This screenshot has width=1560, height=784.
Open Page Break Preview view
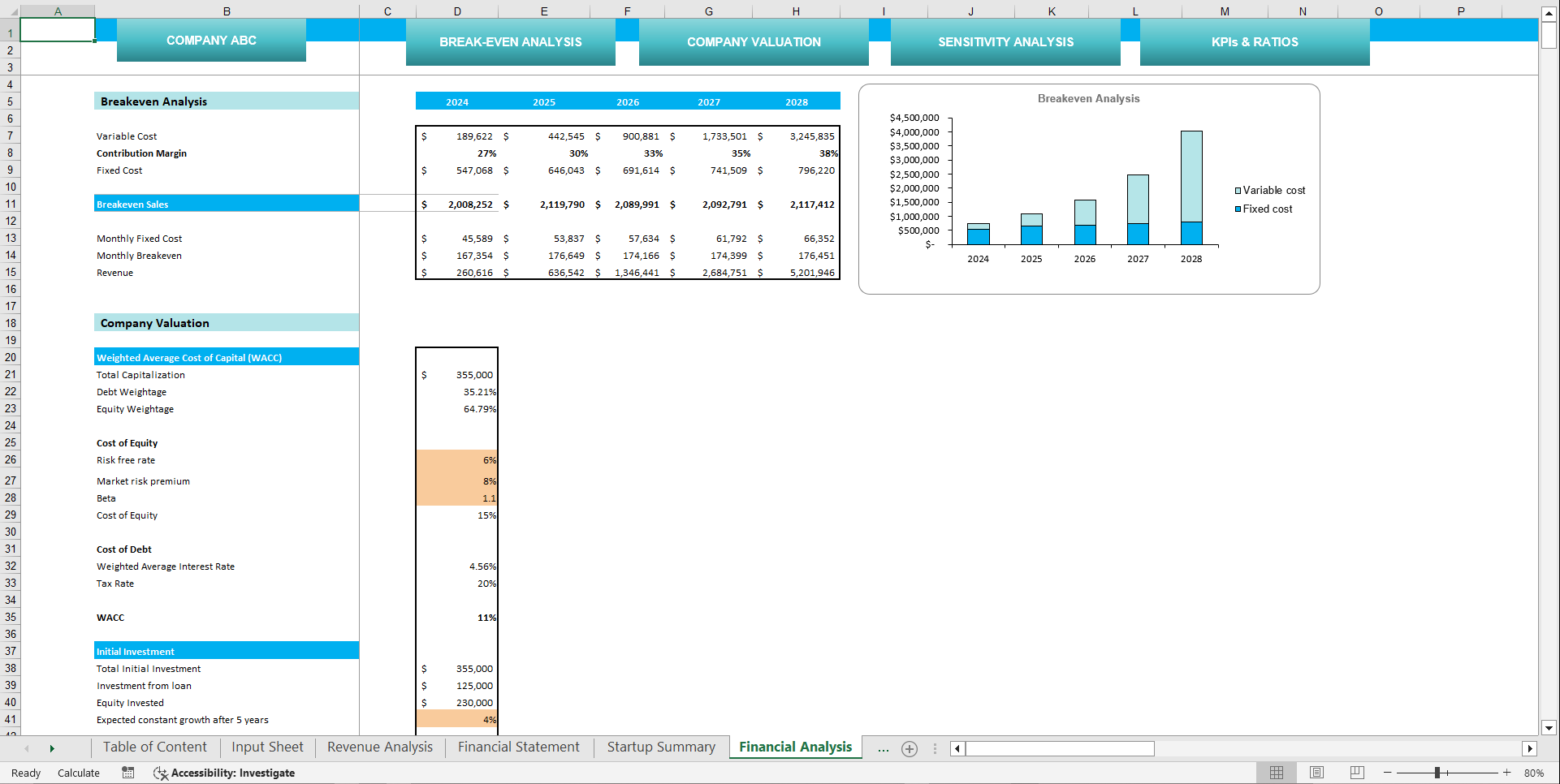click(x=1357, y=773)
